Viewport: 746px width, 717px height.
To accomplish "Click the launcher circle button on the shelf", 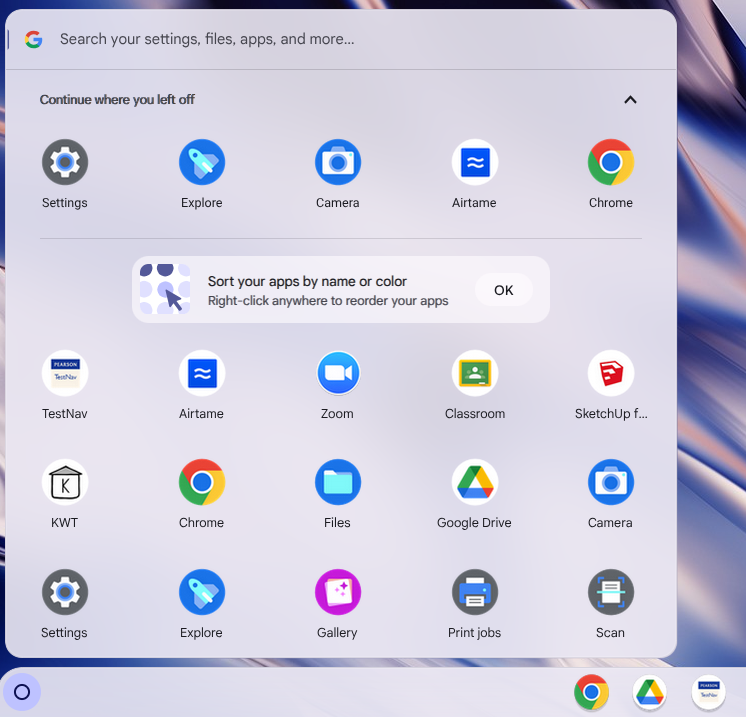I will [x=22, y=692].
